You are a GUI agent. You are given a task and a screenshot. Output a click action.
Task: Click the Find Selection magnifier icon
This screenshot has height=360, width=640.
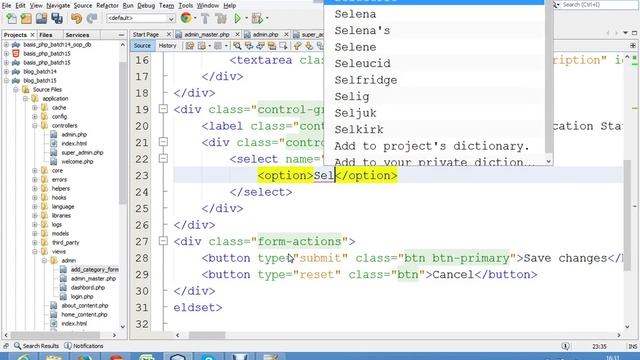[237, 46]
